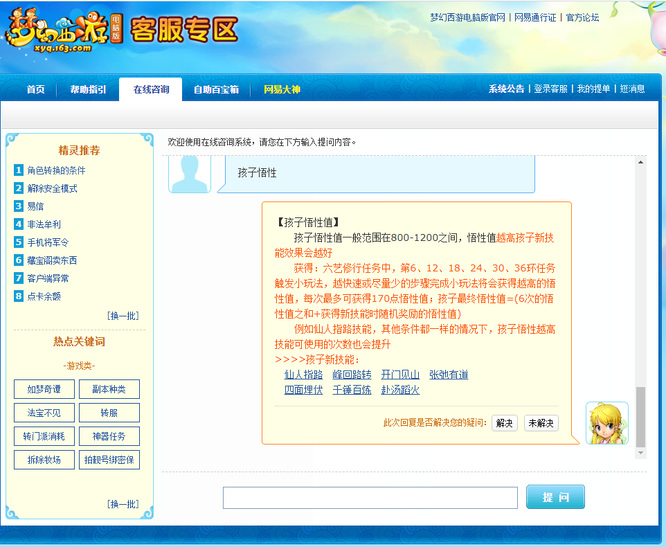Viewport: 666px width, 547px height.
Task: Click the 转服 keyword button
Action: coord(109,412)
